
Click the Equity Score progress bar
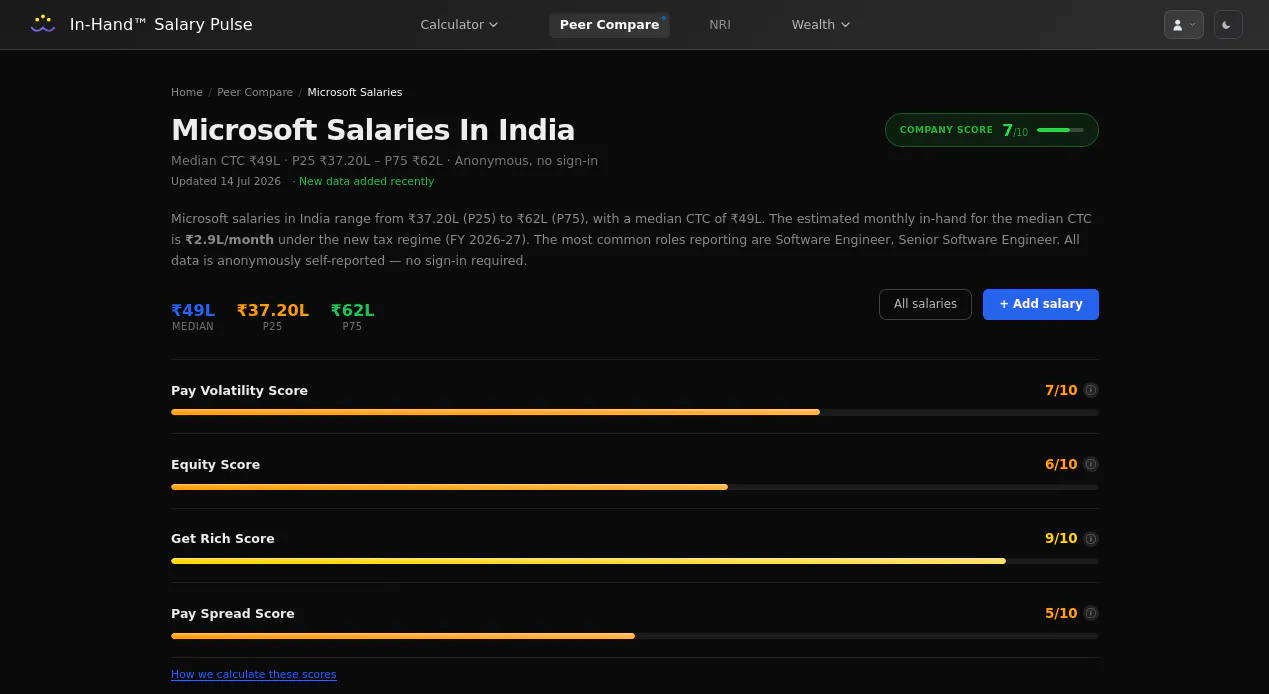point(635,487)
